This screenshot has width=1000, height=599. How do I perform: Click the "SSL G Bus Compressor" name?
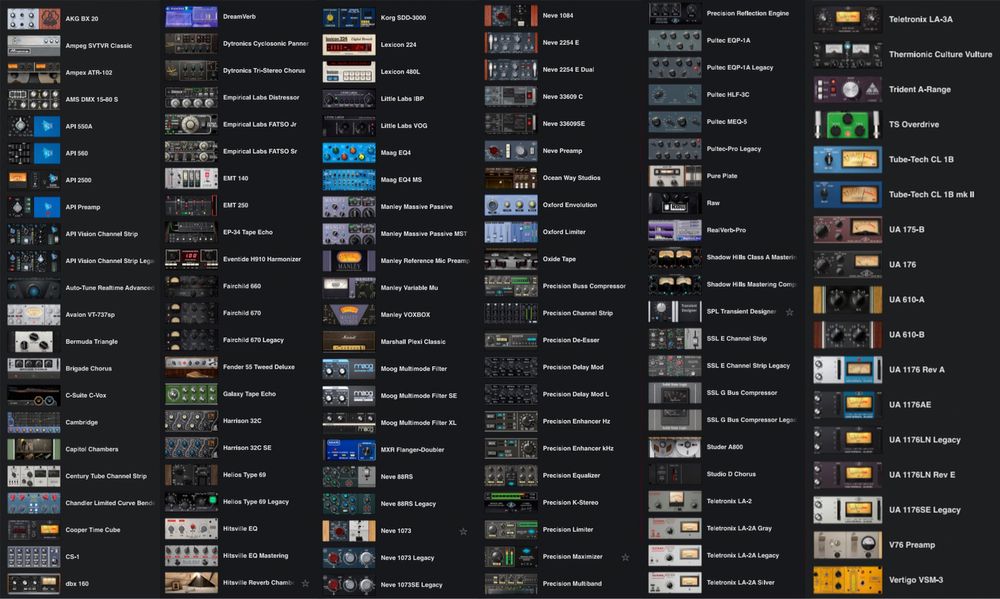click(742, 393)
